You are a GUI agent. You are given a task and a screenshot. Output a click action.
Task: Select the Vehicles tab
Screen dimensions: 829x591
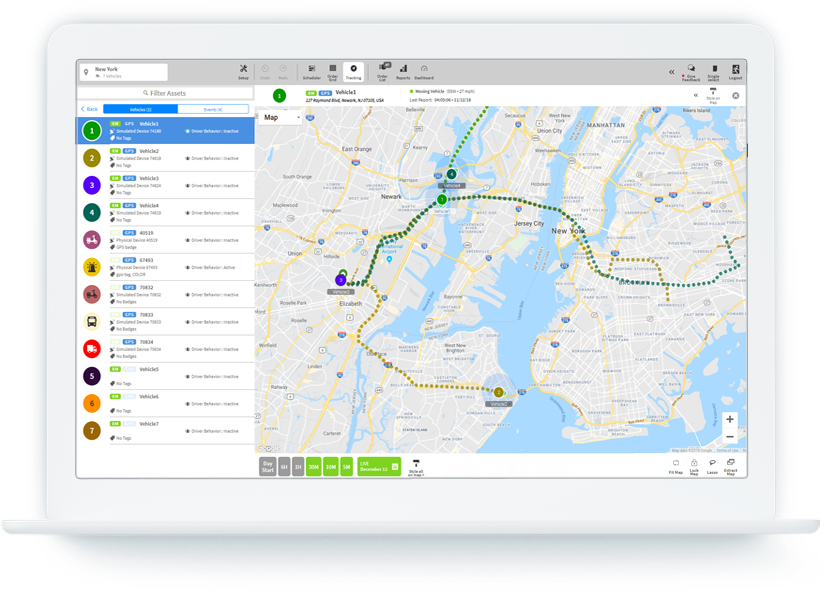click(x=140, y=108)
